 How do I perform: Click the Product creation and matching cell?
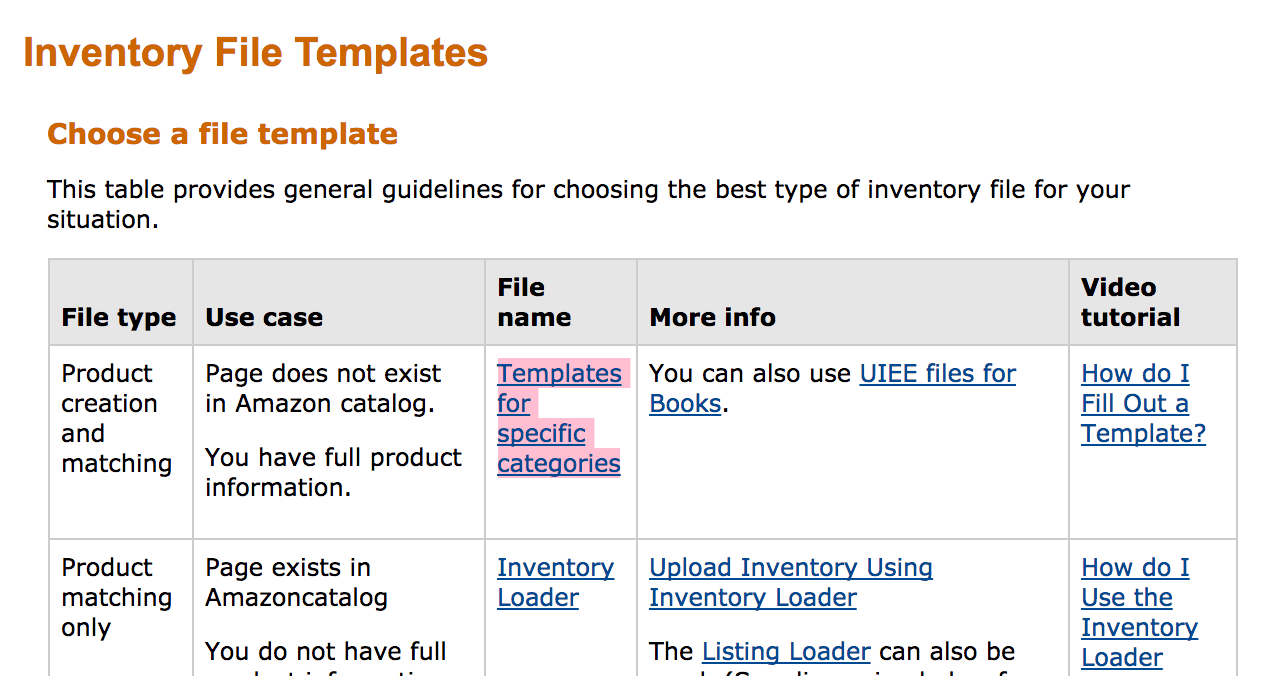click(116, 418)
